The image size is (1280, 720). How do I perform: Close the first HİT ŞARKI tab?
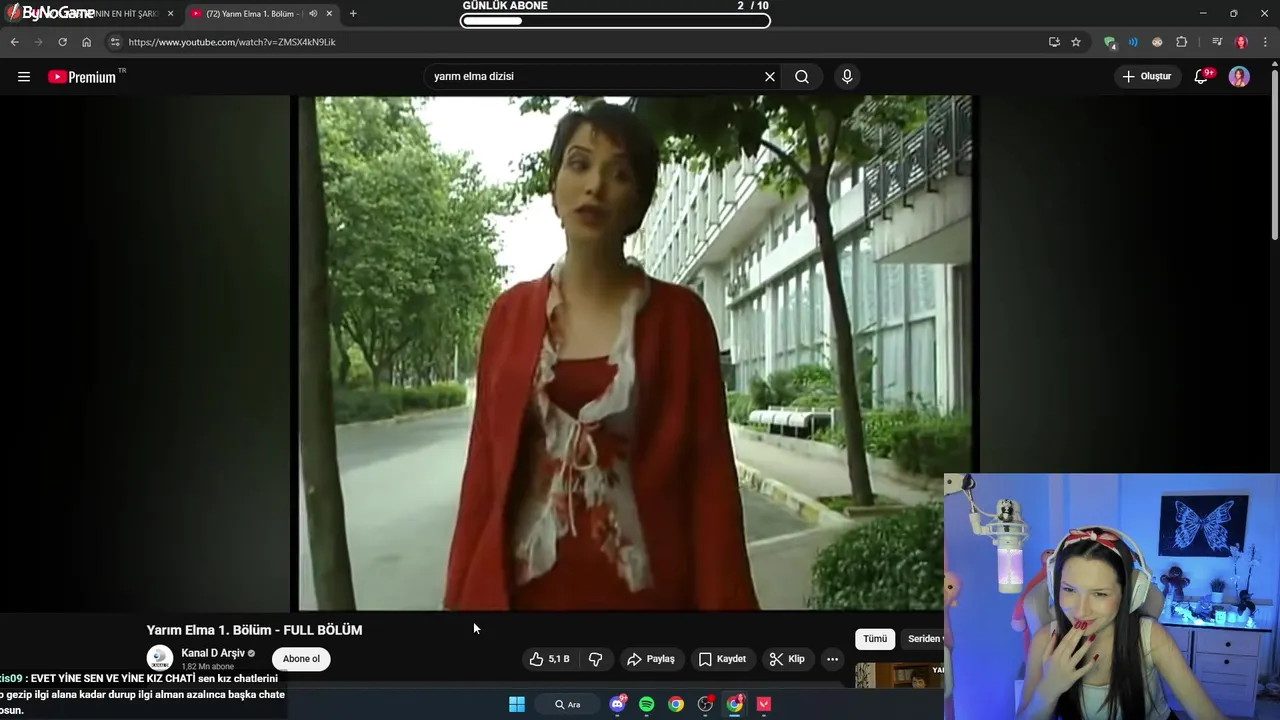(x=170, y=14)
